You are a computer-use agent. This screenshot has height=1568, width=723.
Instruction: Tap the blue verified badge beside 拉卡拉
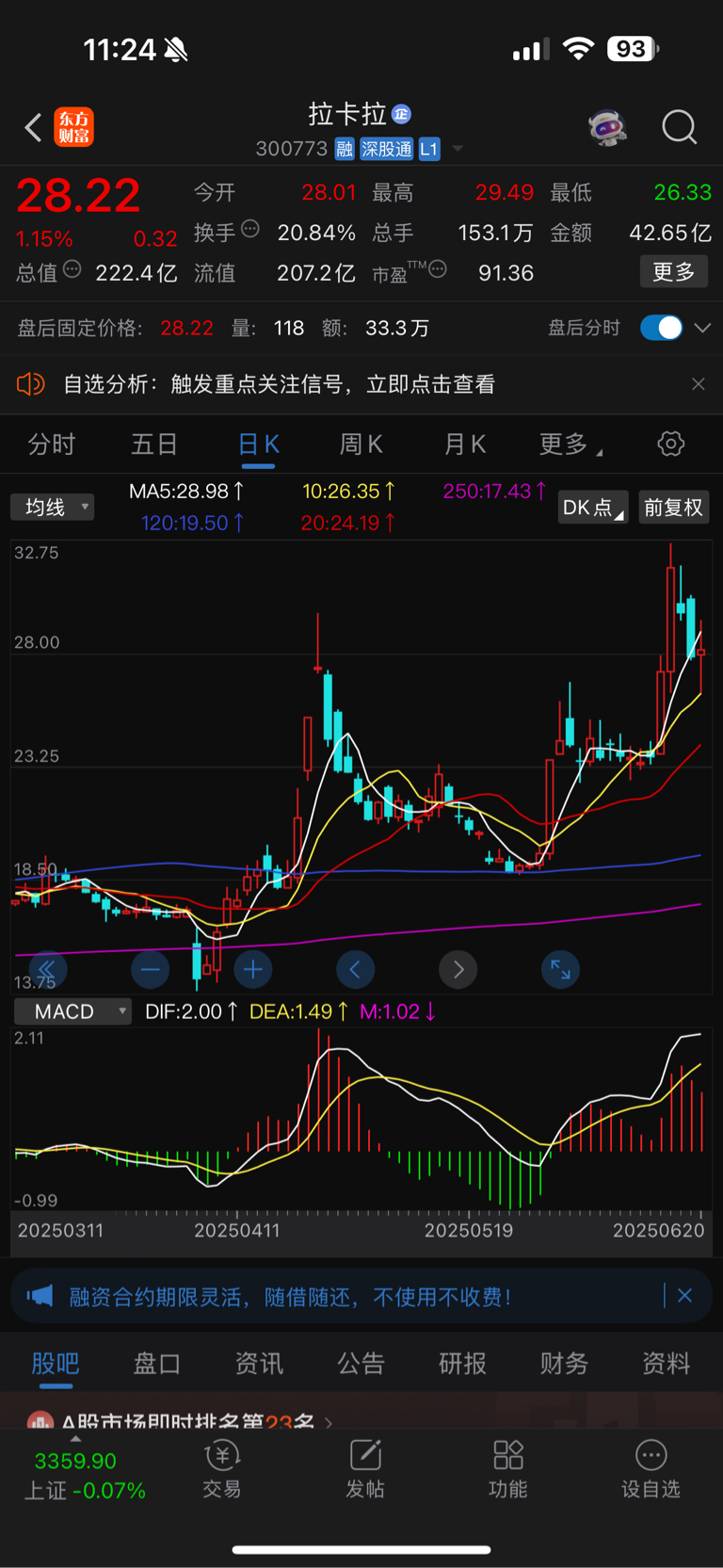[401, 114]
